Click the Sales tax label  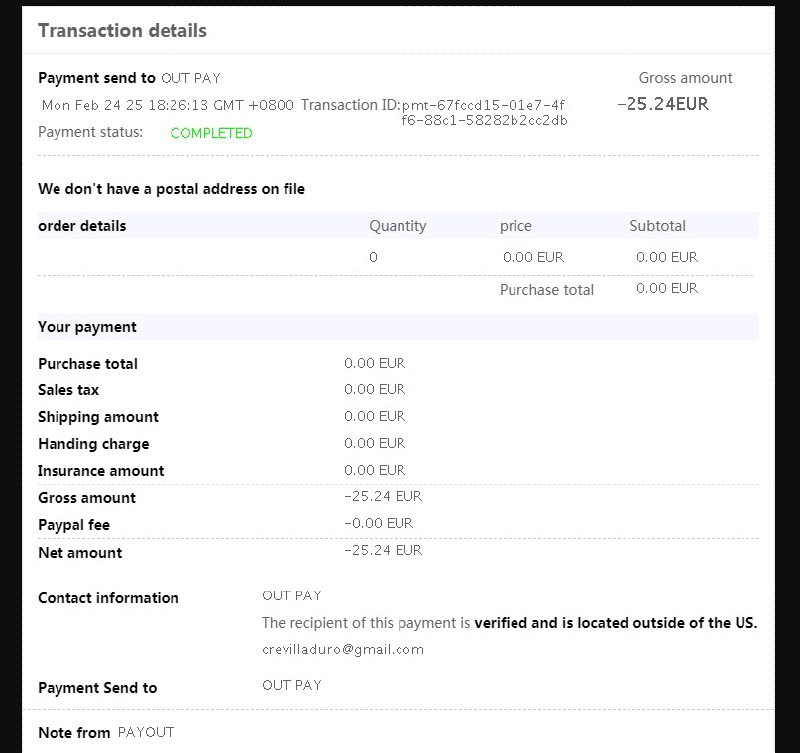click(68, 390)
